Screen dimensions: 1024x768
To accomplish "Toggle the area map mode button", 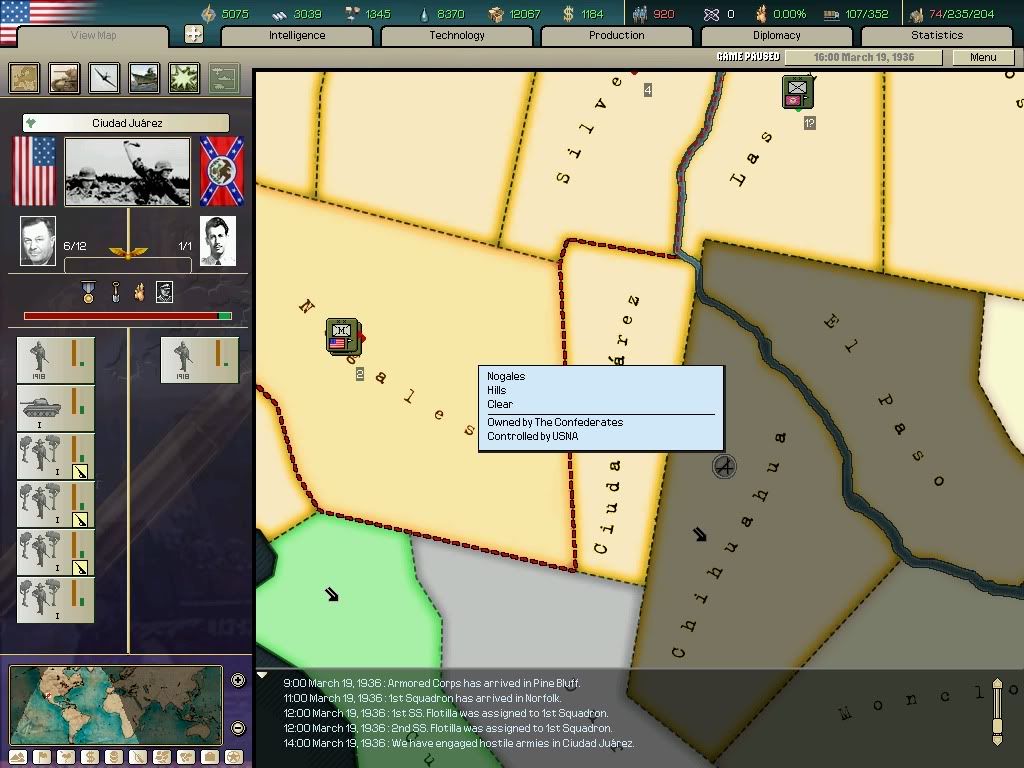I will (x=186, y=757).
